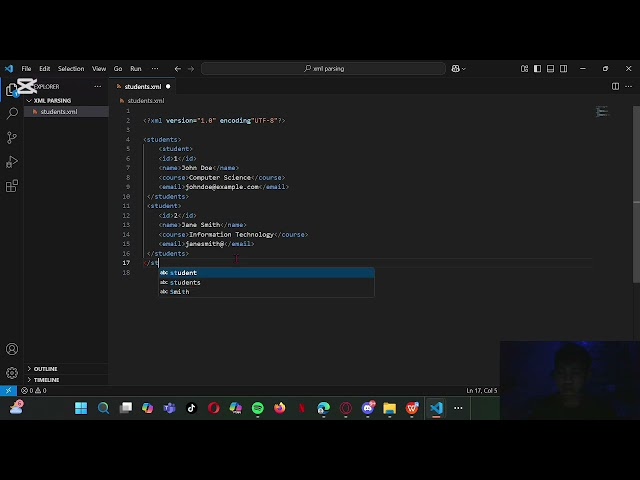
Task: Choose 'student' autocomplete suggestion
Action: tap(266, 273)
